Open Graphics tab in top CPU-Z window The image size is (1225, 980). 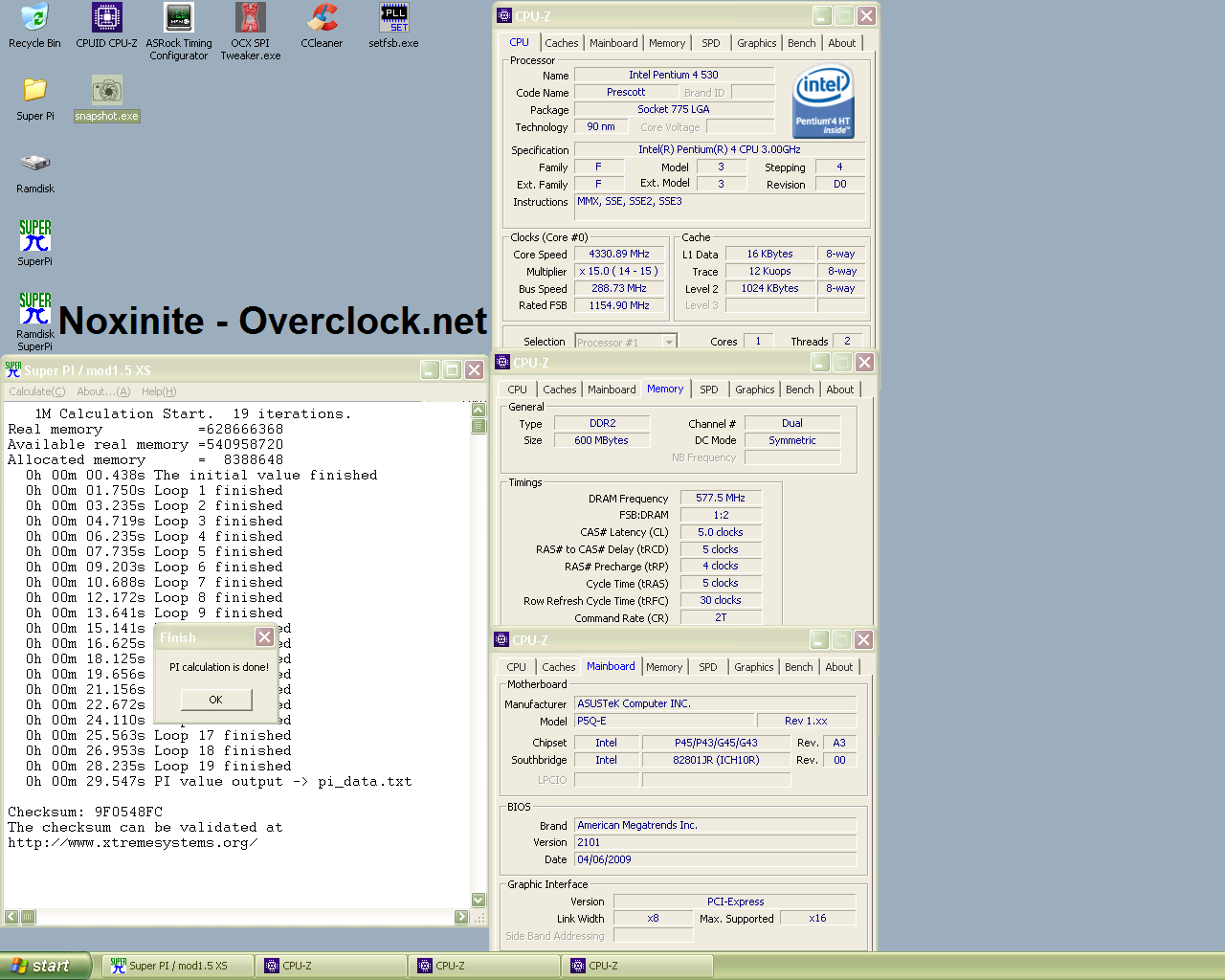coord(757,43)
